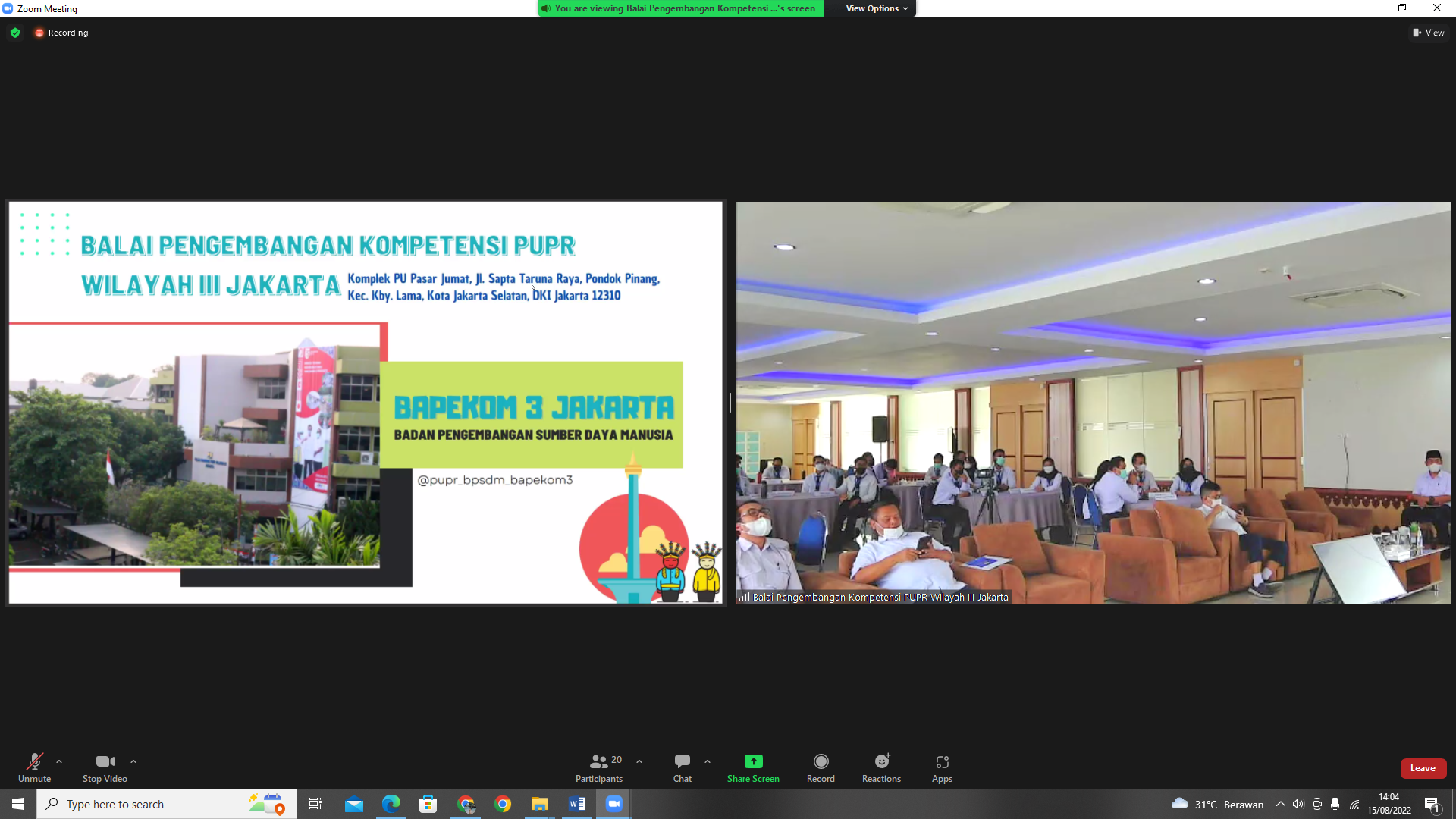
Task: Switch to Microsoft Word in taskbar
Action: (577, 804)
